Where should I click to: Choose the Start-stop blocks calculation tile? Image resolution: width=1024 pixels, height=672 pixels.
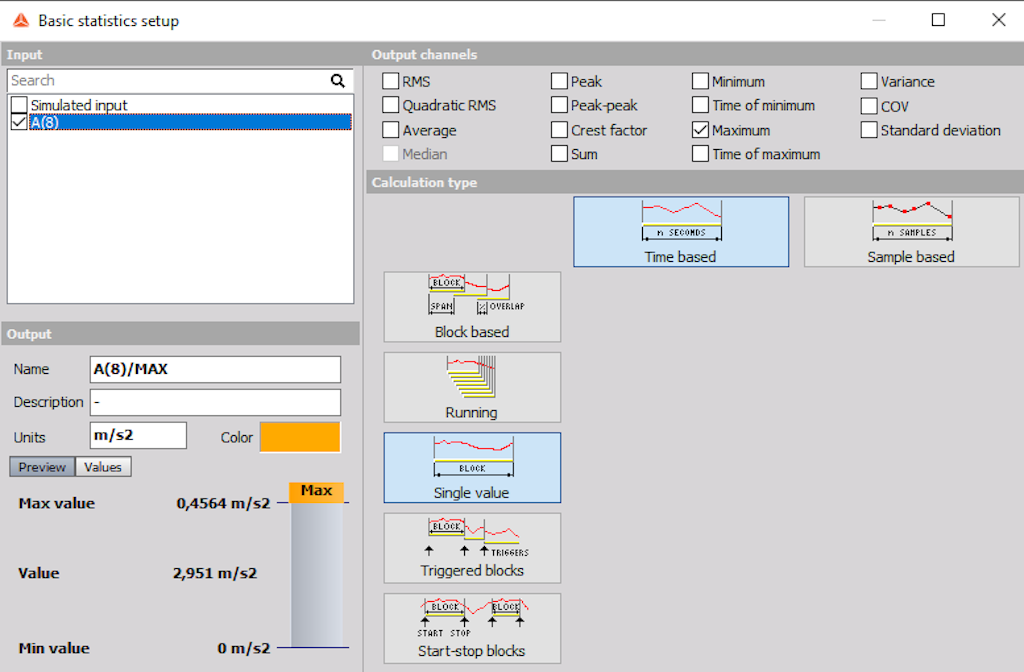tap(472, 628)
